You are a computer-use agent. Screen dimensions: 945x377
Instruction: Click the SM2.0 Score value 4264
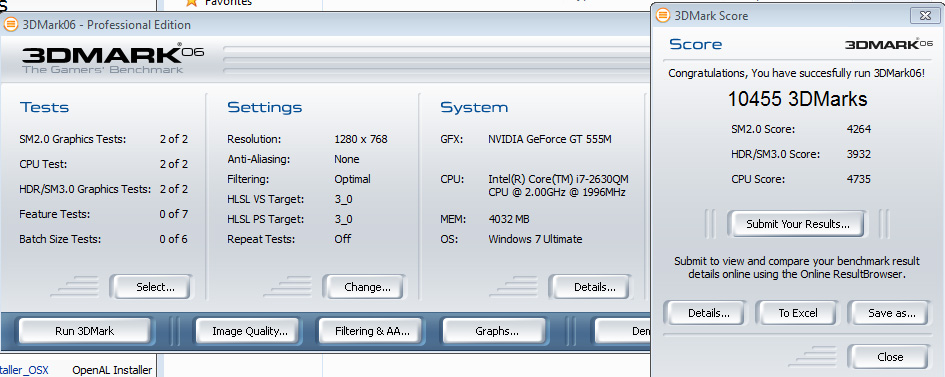tap(859, 129)
